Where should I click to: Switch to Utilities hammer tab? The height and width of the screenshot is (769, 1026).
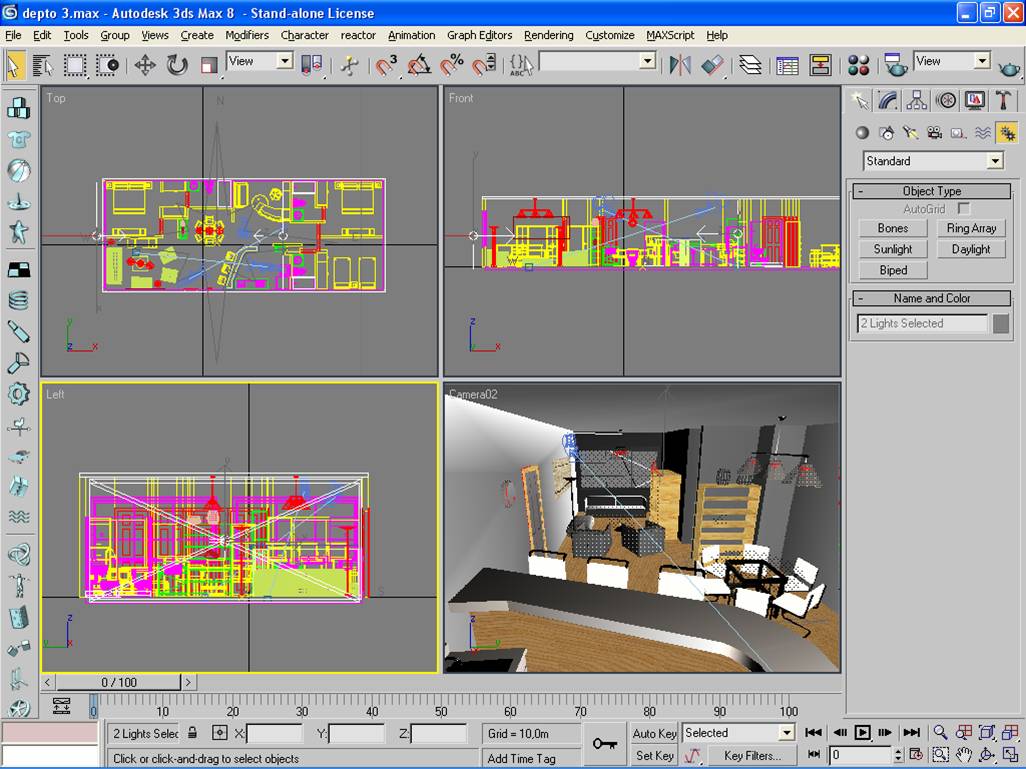point(1003,100)
